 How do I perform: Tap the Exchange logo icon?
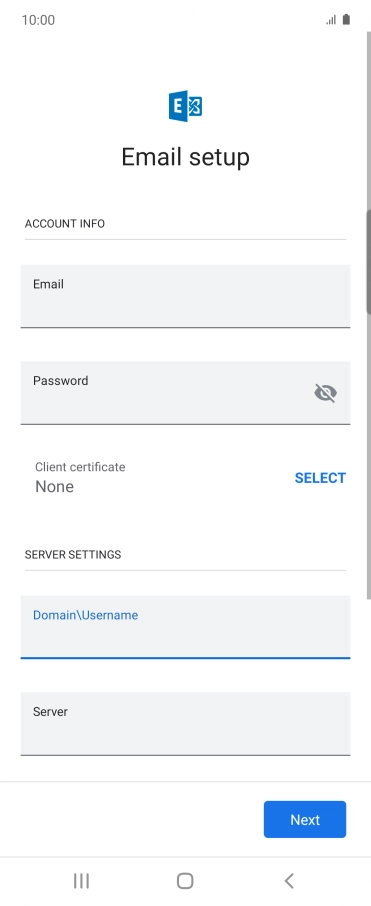(x=186, y=106)
